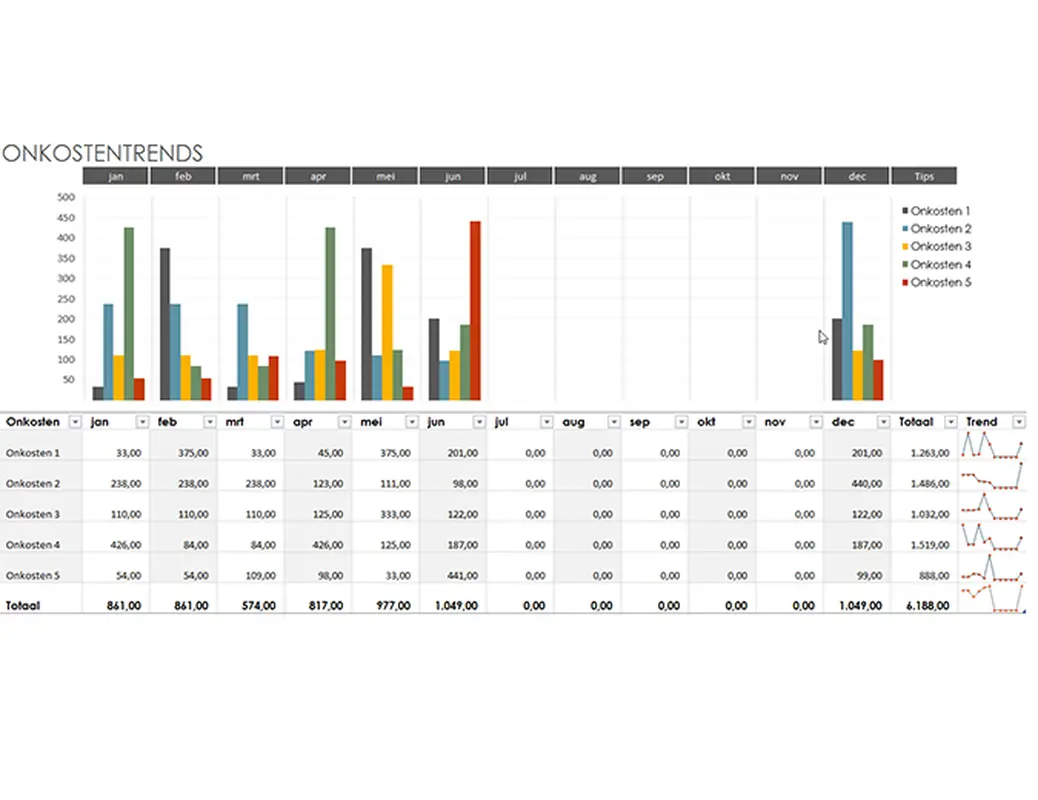1038x800 pixels.
Task: Click the red Onkosten 5 legend swatch
Action: (x=906, y=282)
